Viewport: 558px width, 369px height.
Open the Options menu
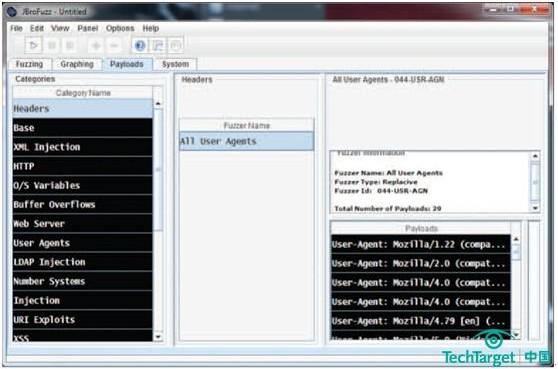[x=120, y=28]
